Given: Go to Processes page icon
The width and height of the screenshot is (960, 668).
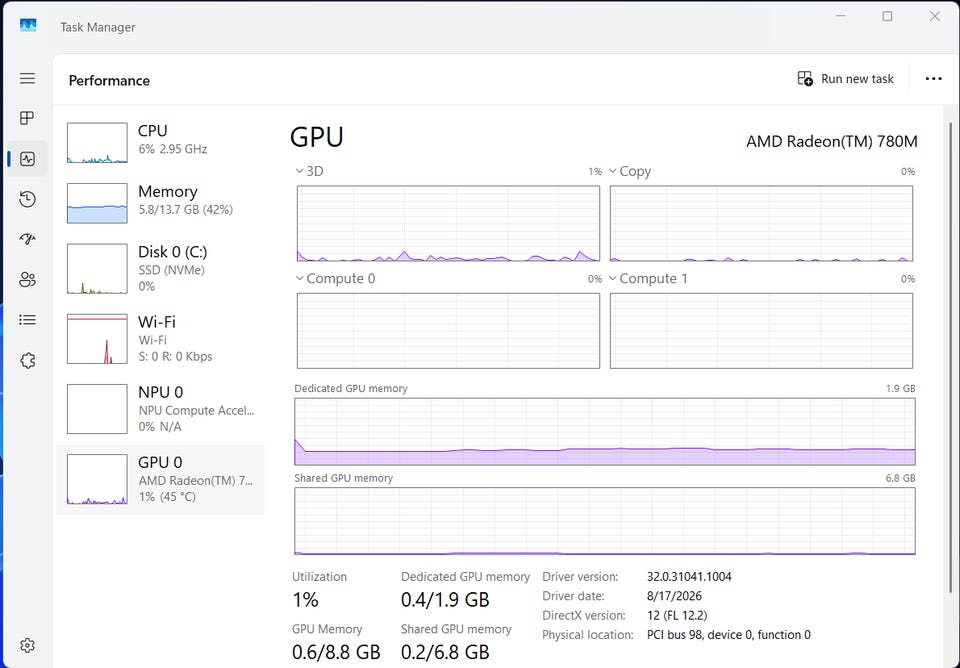Looking at the screenshot, I should tap(27, 118).
